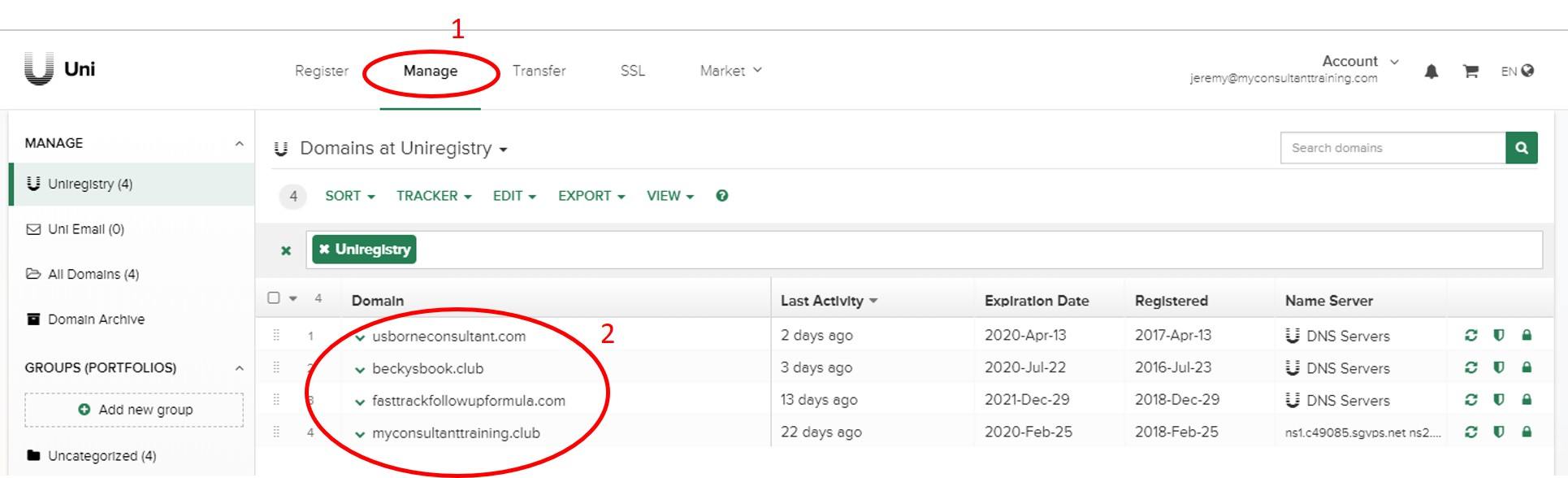Clear all filters with the green X
The width and height of the screenshot is (1568, 478).
click(286, 250)
